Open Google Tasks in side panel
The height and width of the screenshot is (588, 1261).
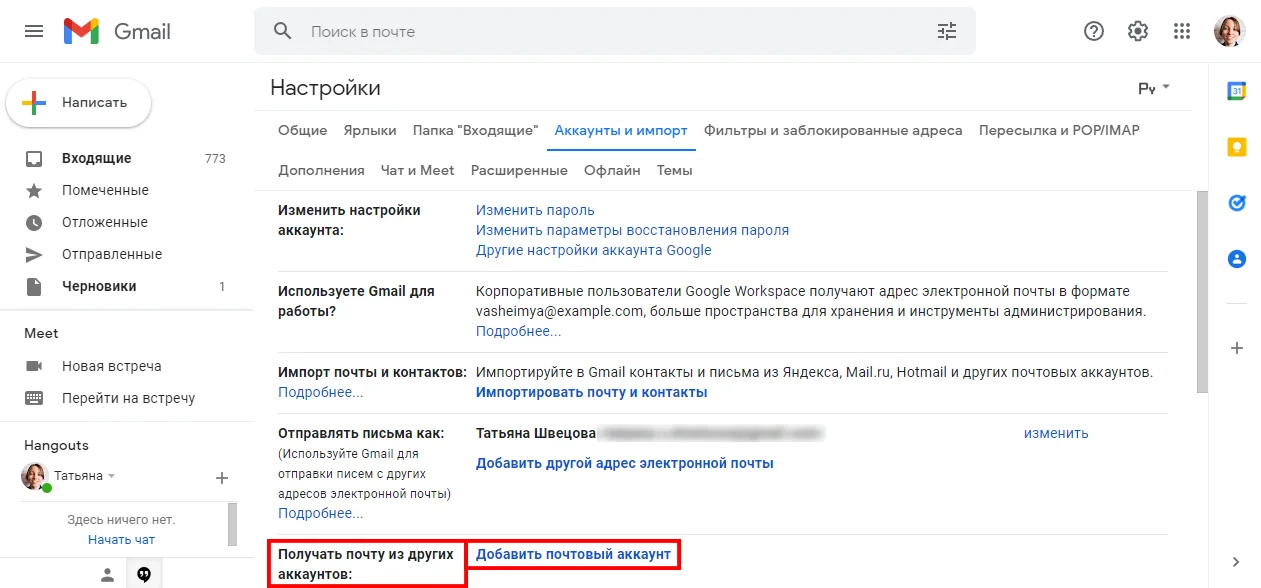click(1237, 203)
